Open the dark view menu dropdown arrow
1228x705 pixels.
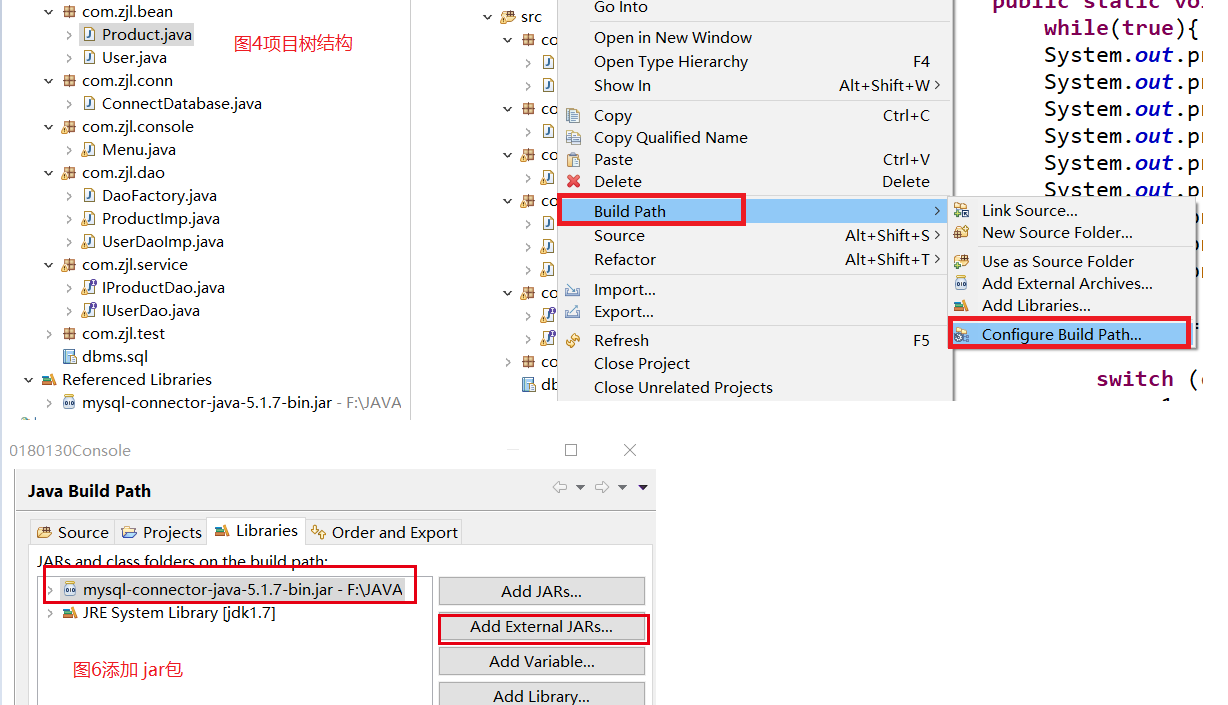point(643,488)
